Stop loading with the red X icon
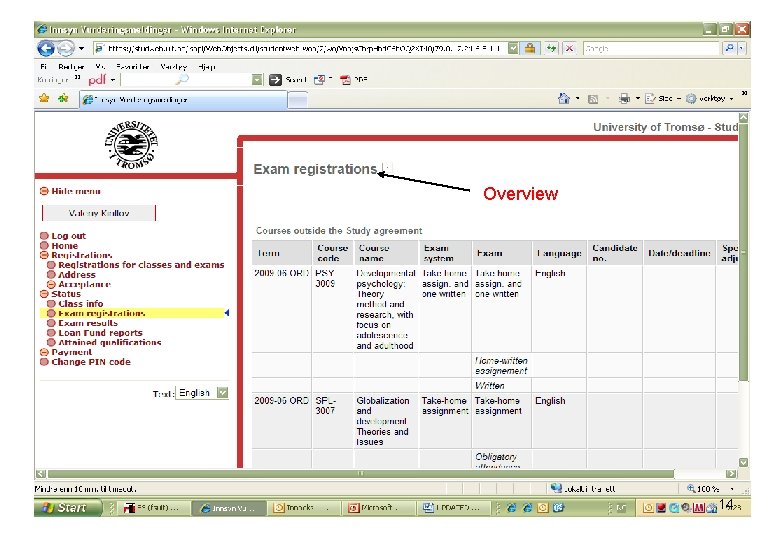This screenshot has height=540, width=780. [x=570, y=49]
